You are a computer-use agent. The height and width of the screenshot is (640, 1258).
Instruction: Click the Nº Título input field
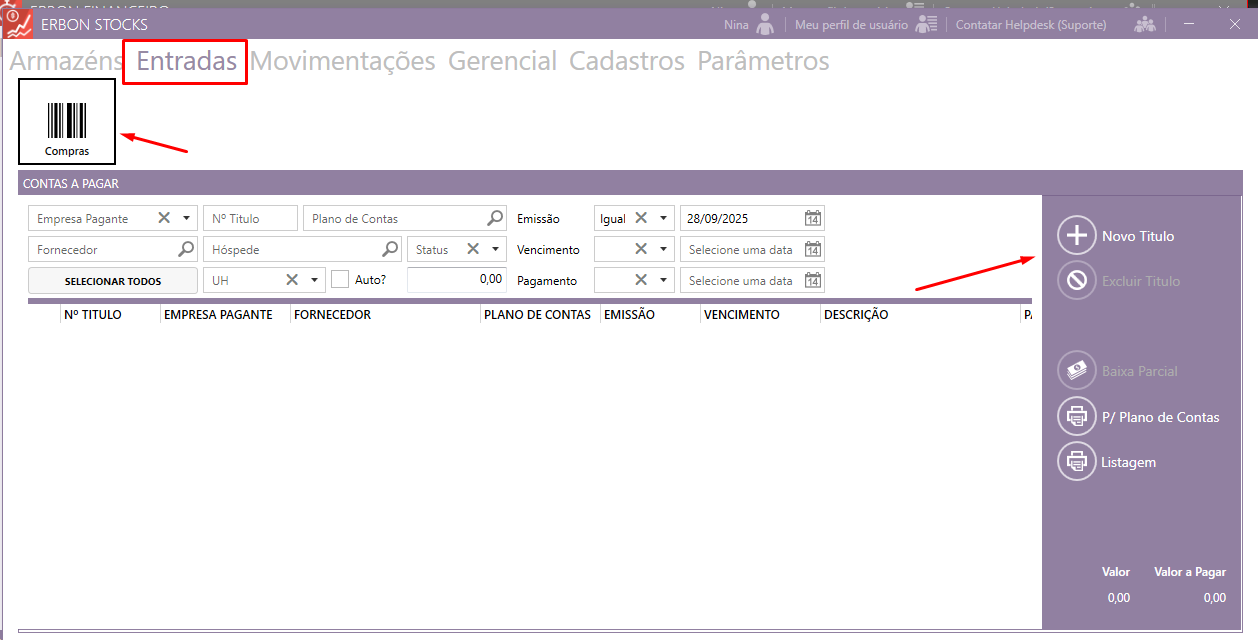click(250, 219)
